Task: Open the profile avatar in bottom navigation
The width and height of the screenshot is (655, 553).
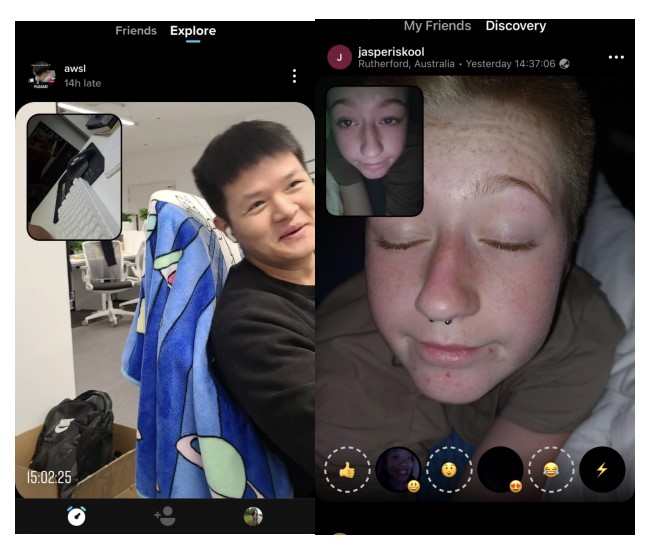Action: pos(254,516)
